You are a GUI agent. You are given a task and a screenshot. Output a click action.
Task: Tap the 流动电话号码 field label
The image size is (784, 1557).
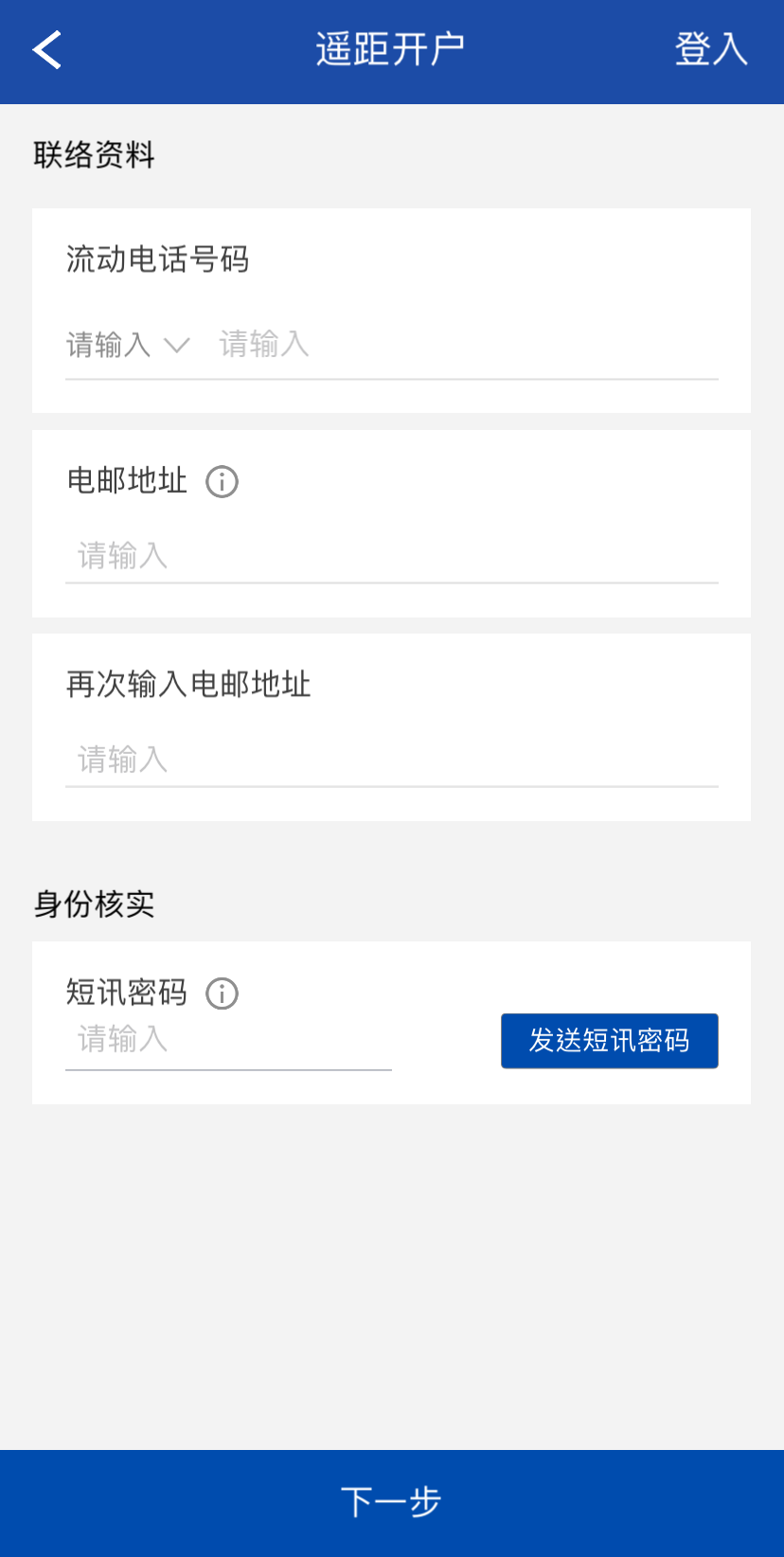point(157,259)
